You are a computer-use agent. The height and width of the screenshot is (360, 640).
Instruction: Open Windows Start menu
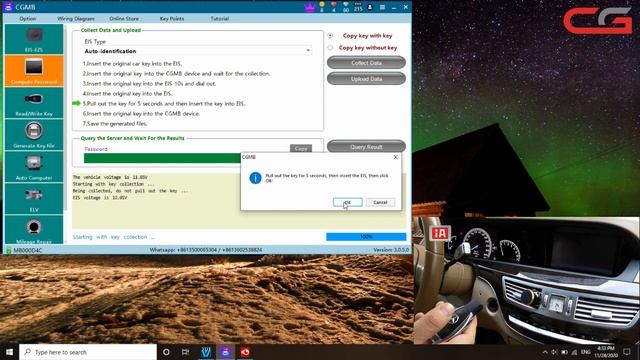click(x=9, y=352)
